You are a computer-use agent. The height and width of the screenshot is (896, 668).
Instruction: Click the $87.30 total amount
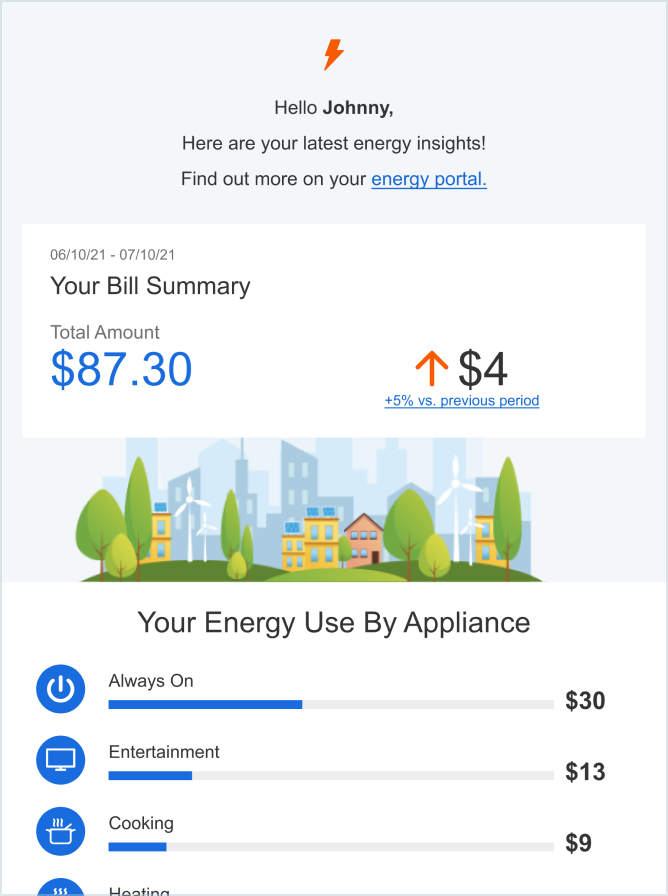(121, 369)
